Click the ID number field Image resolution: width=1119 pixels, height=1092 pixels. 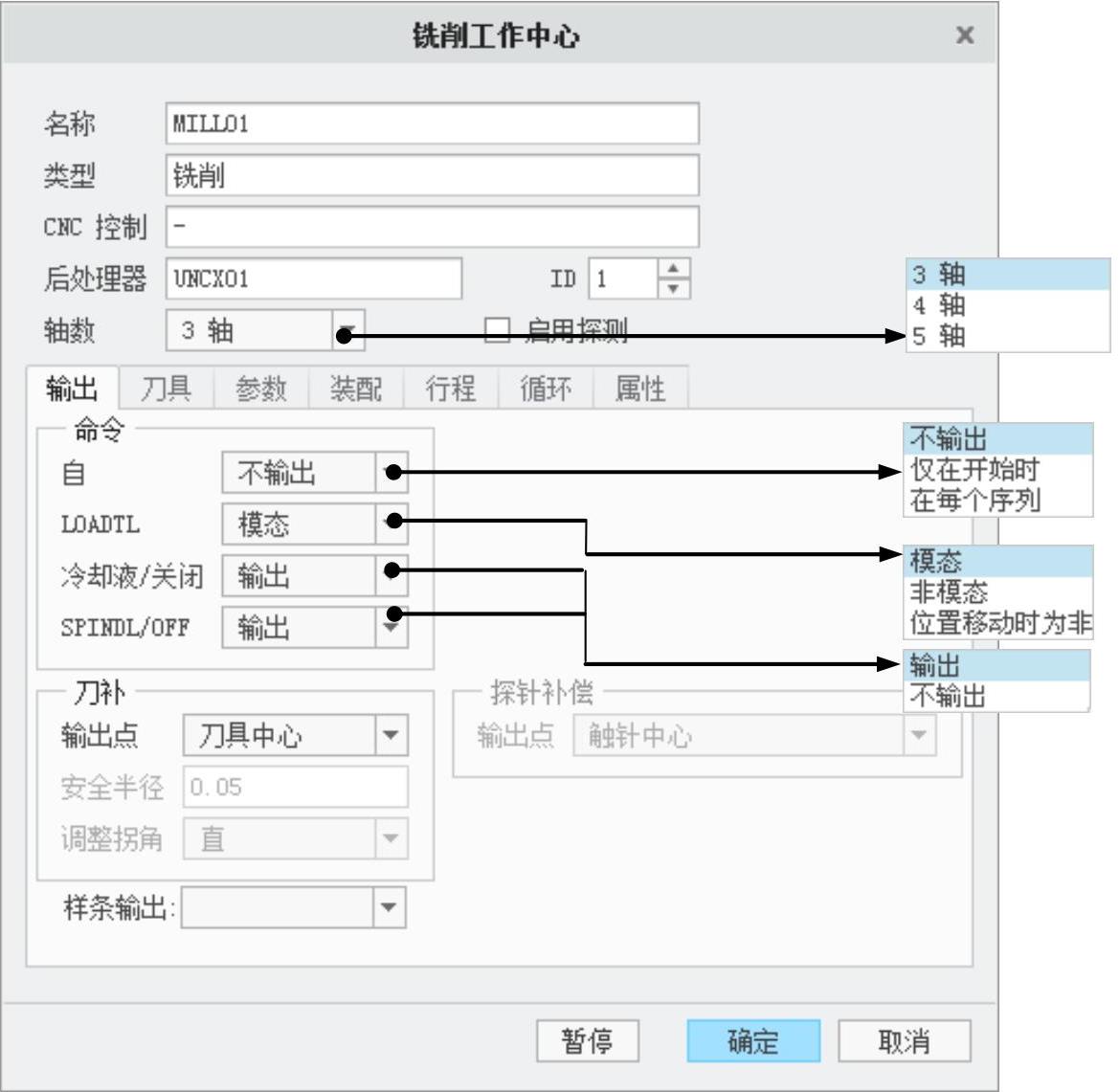[x=622, y=279]
